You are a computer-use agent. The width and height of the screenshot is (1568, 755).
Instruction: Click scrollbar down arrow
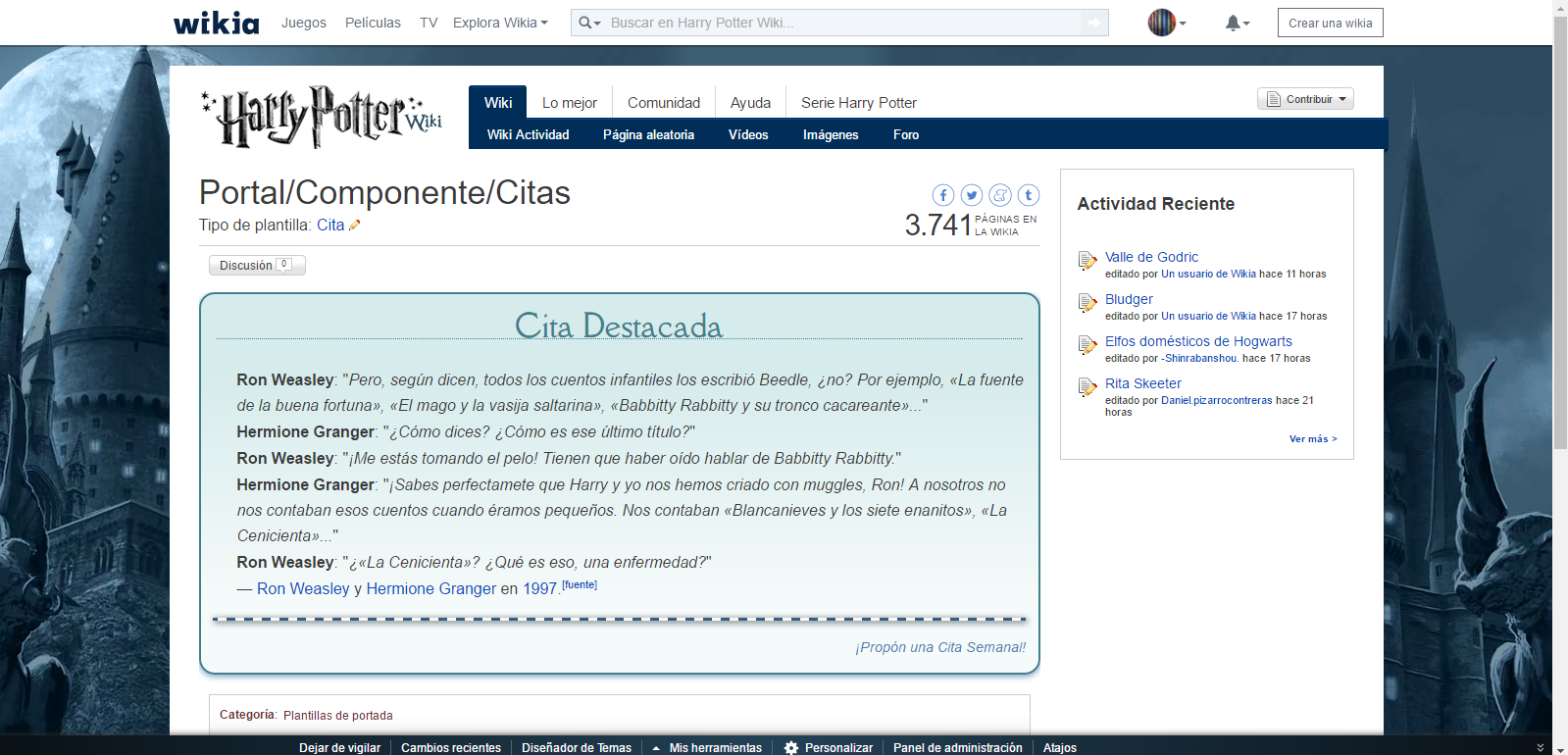pyautogui.click(x=1560, y=747)
